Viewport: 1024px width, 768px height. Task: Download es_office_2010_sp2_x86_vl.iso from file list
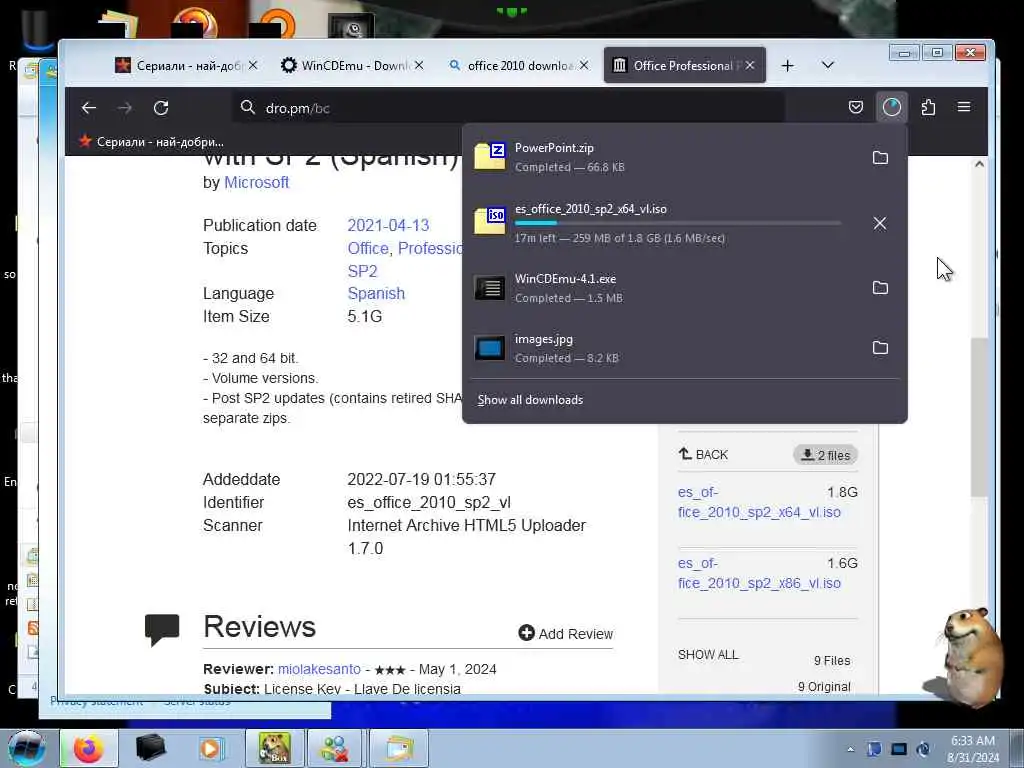(x=759, y=573)
